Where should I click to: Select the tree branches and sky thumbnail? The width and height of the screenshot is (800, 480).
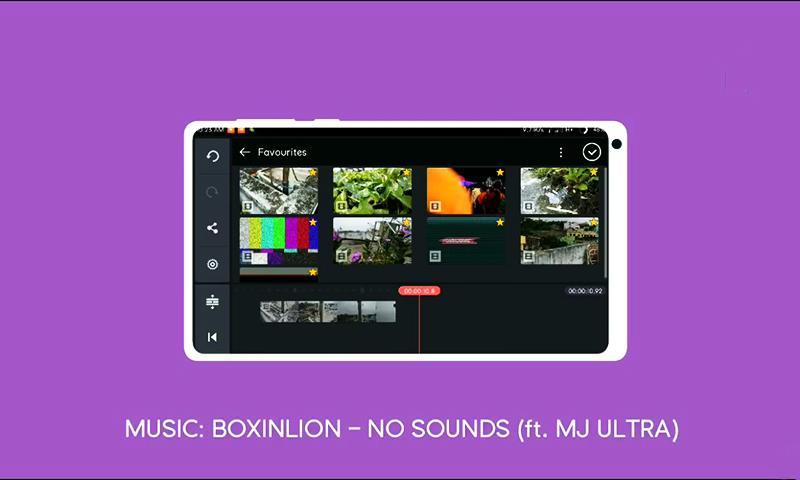[x=560, y=191]
